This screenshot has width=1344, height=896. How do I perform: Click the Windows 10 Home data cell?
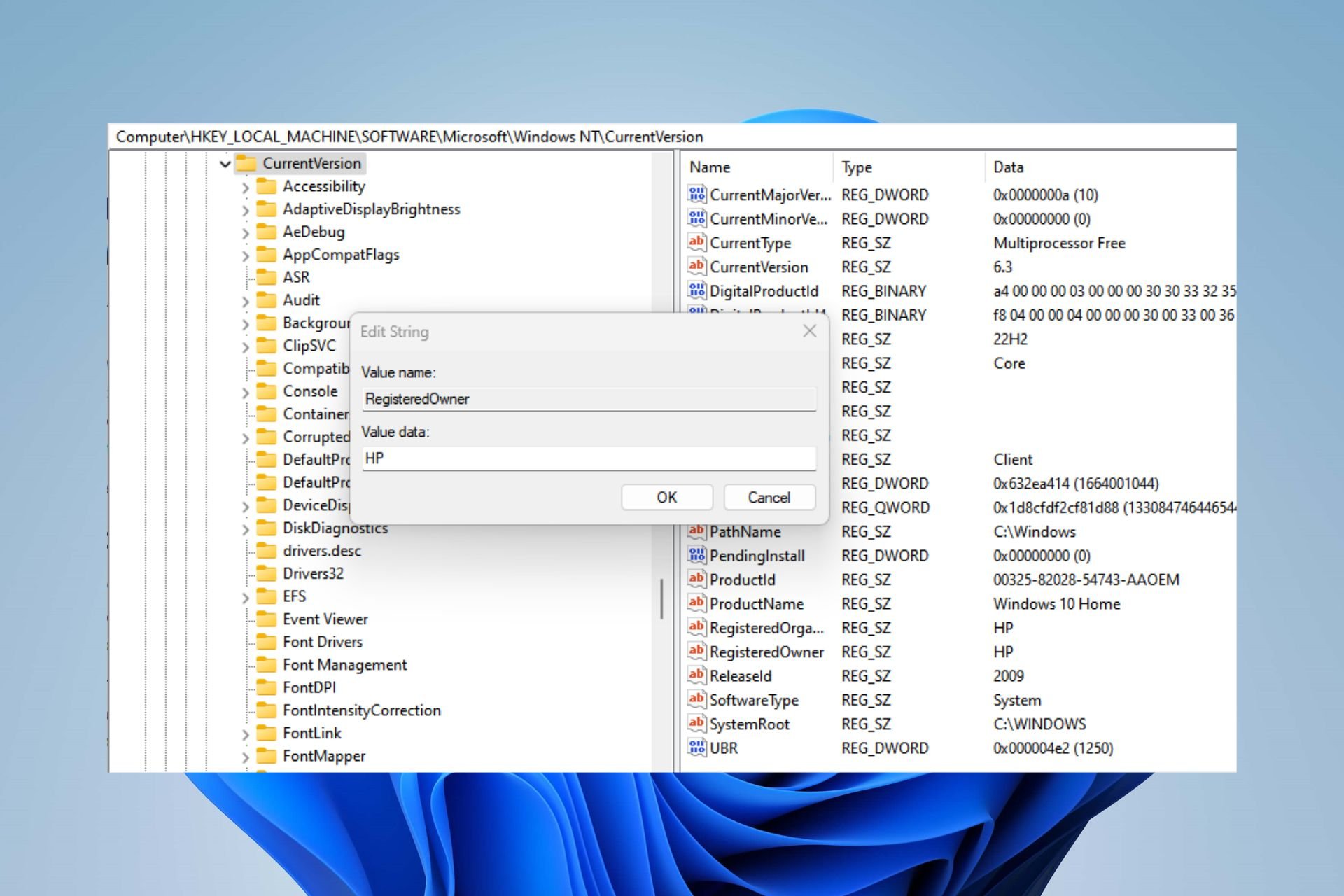1056,603
